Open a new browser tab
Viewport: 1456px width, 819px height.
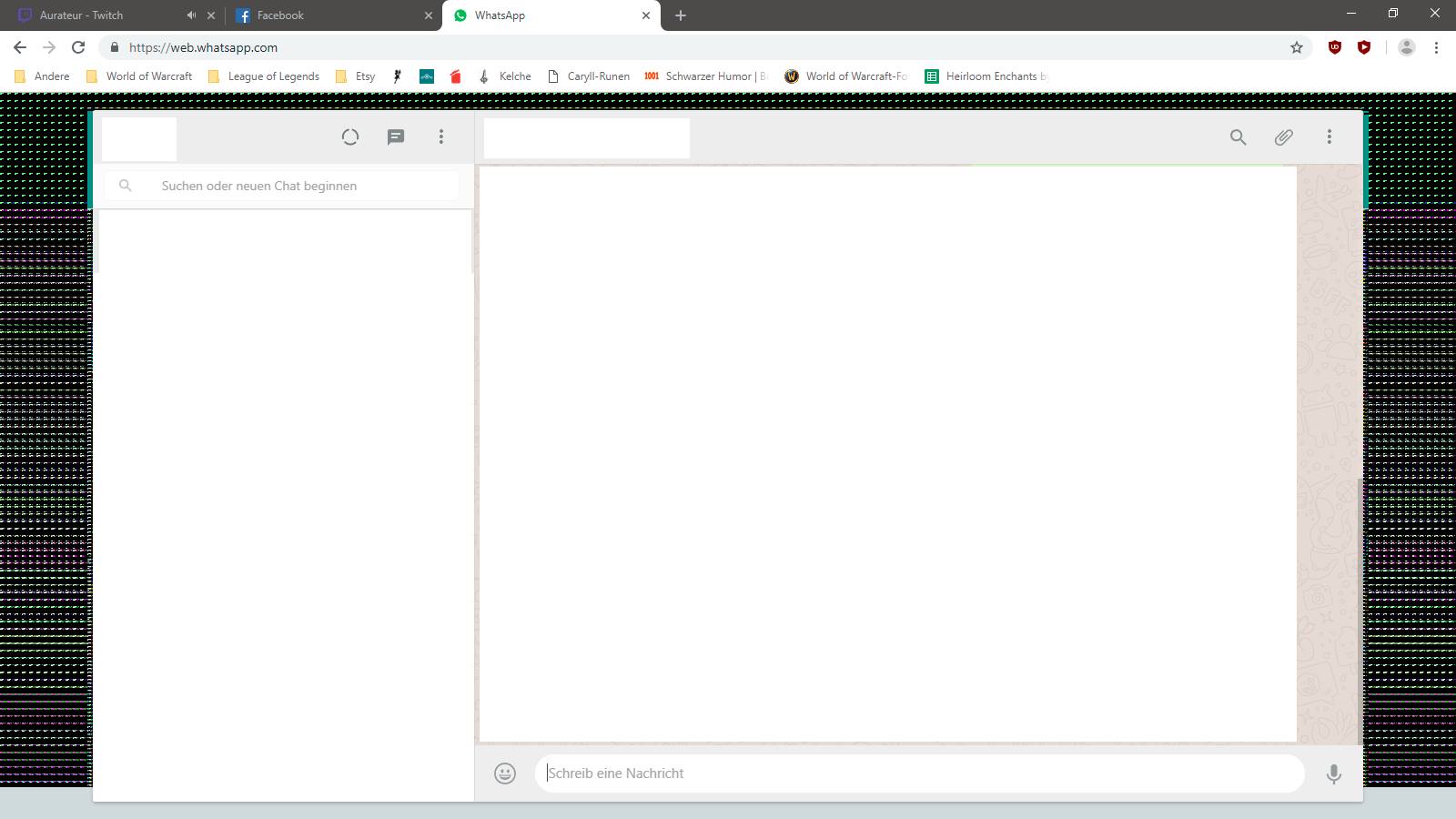pos(681,15)
